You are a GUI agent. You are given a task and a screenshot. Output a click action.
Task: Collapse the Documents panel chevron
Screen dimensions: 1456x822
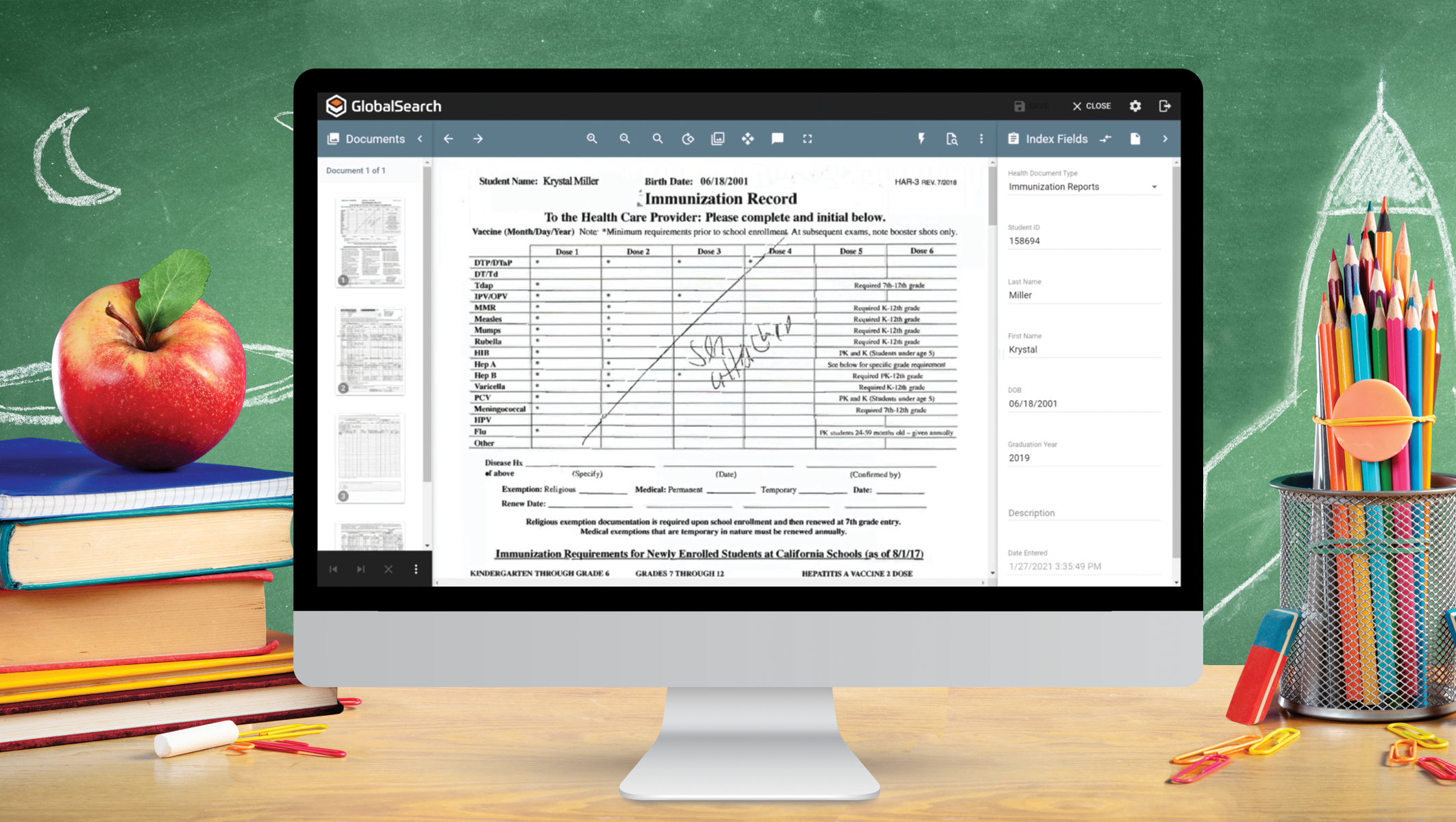[421, 139]
